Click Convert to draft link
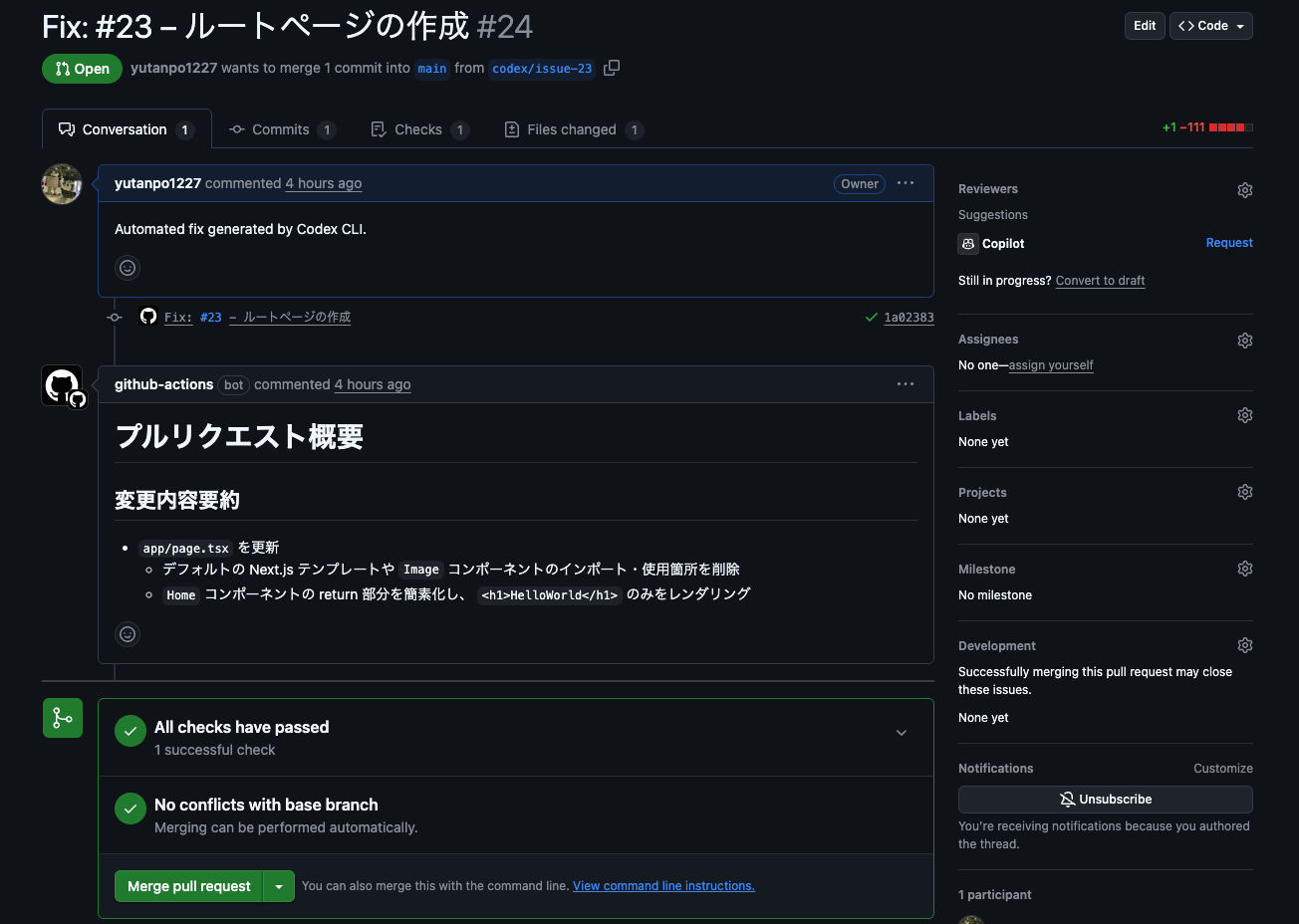 (x=1100, y=281)
